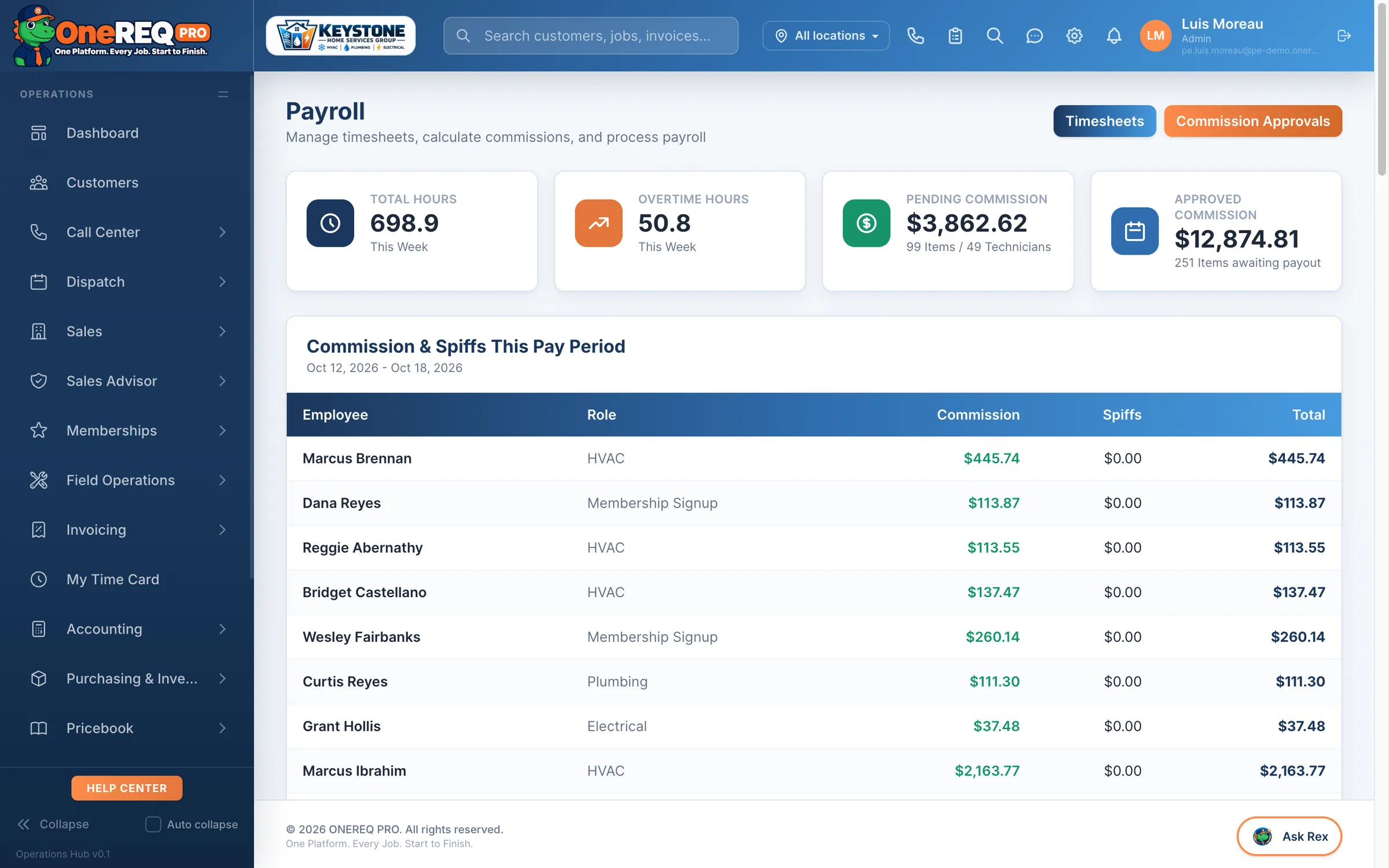
Task: Open the notifications bell
Action: 1114,36
